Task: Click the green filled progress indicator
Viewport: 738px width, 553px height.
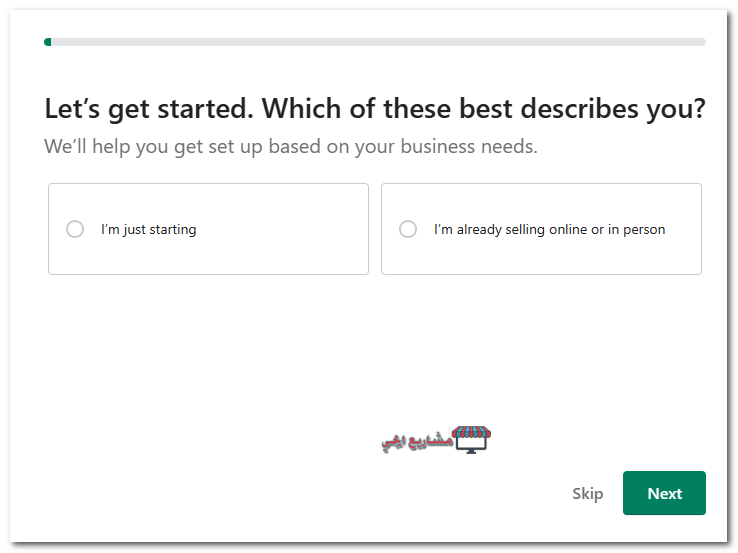Action: (48, 42)
